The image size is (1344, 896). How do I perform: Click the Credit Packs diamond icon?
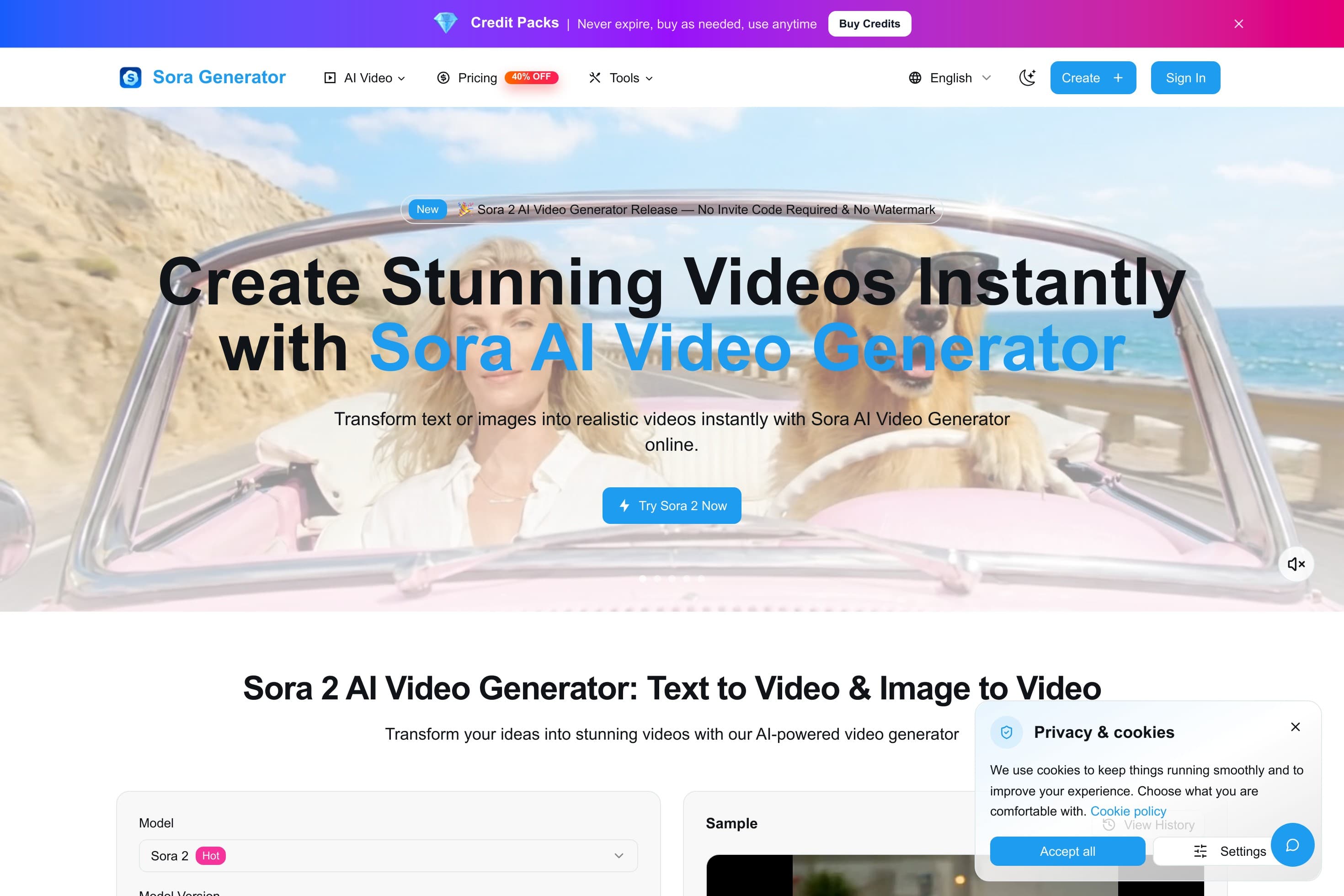(x=446, y=23)
